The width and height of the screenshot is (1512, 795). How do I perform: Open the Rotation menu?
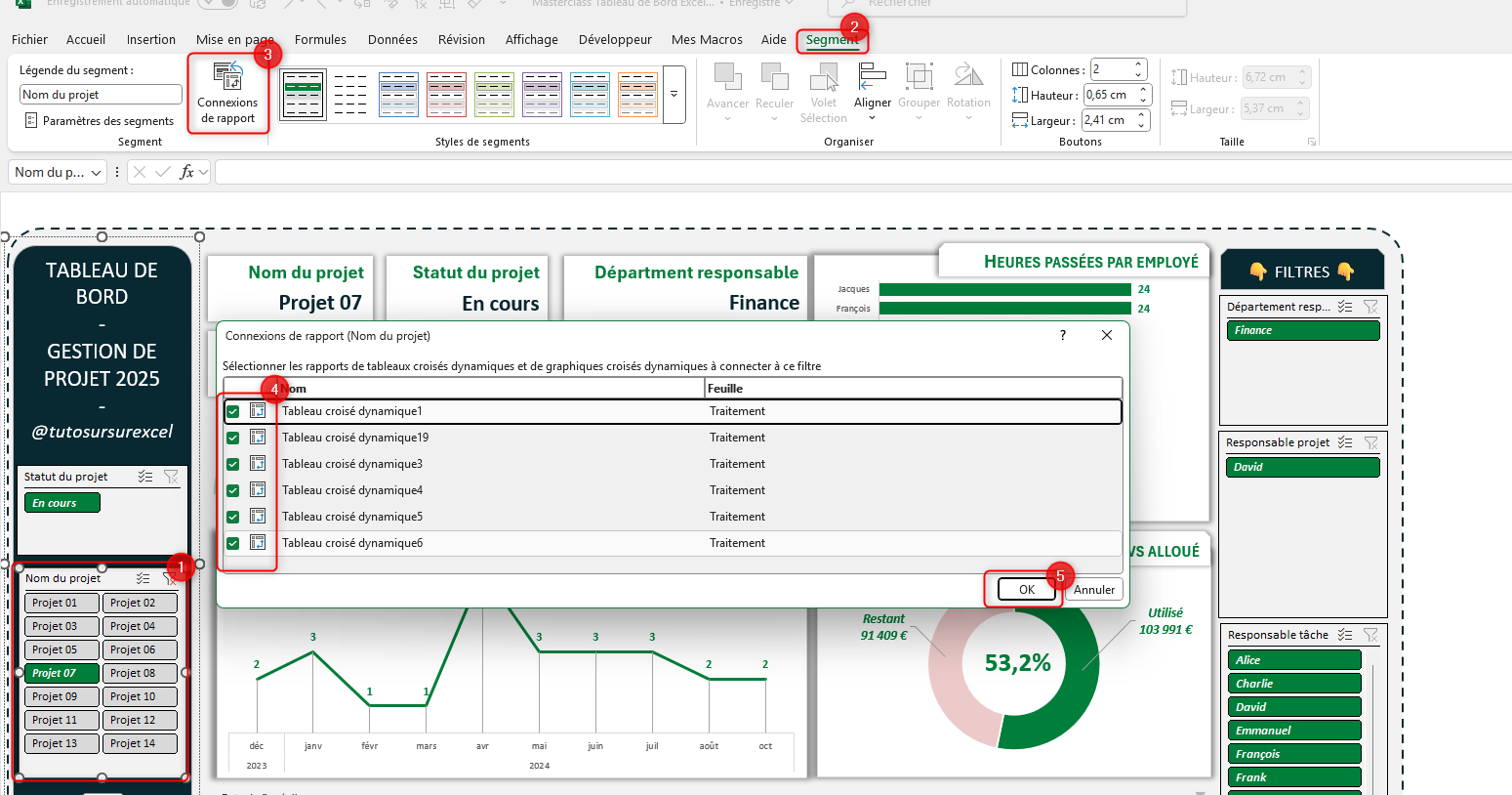coord(968,94)
